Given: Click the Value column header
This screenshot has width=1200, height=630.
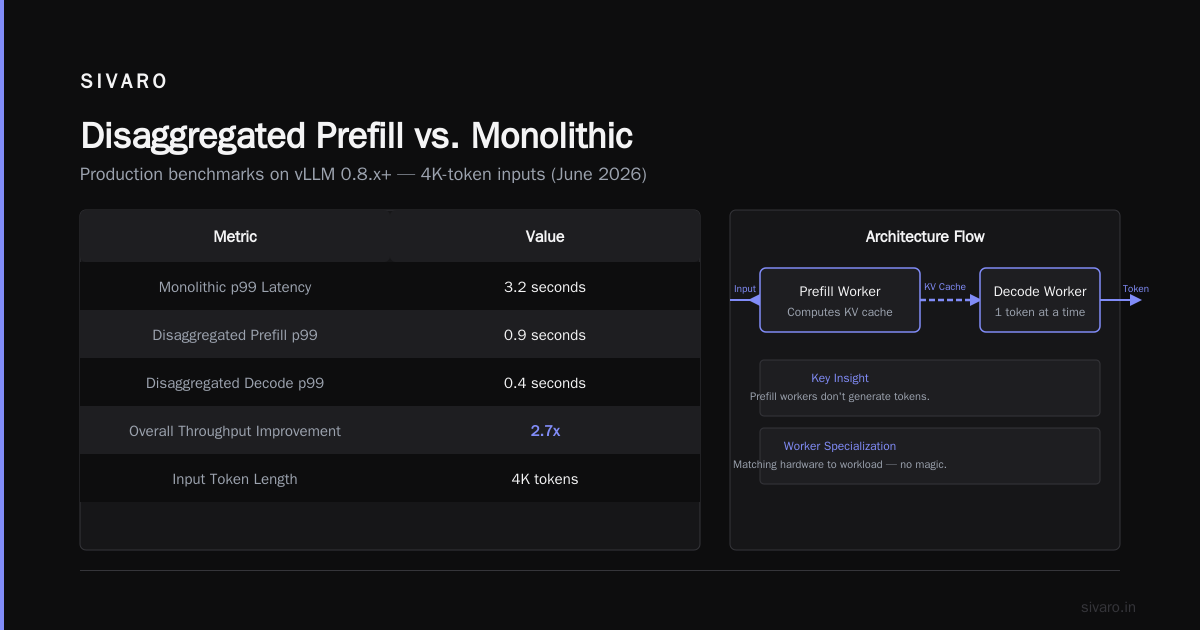Looking at the screenshot, I should (545, 237).
